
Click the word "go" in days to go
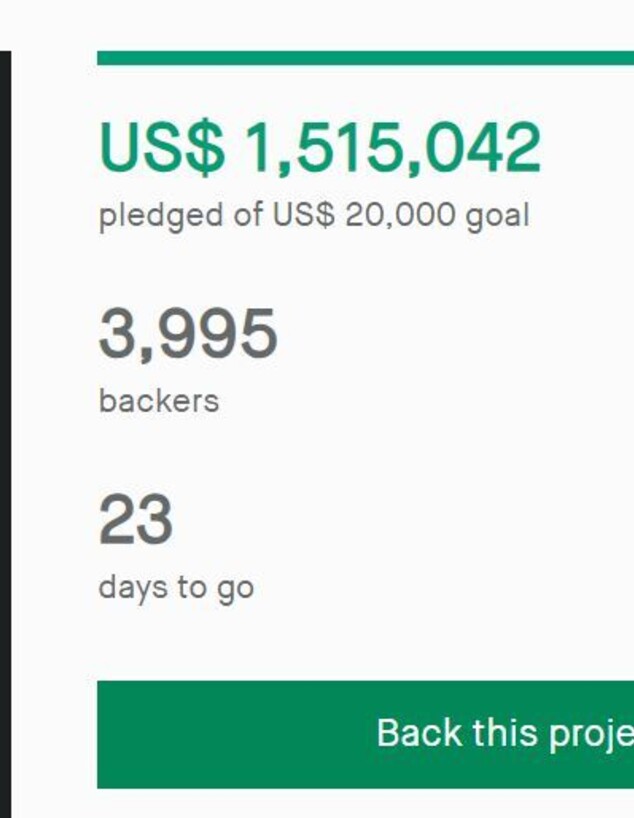[x=236, y=589]
